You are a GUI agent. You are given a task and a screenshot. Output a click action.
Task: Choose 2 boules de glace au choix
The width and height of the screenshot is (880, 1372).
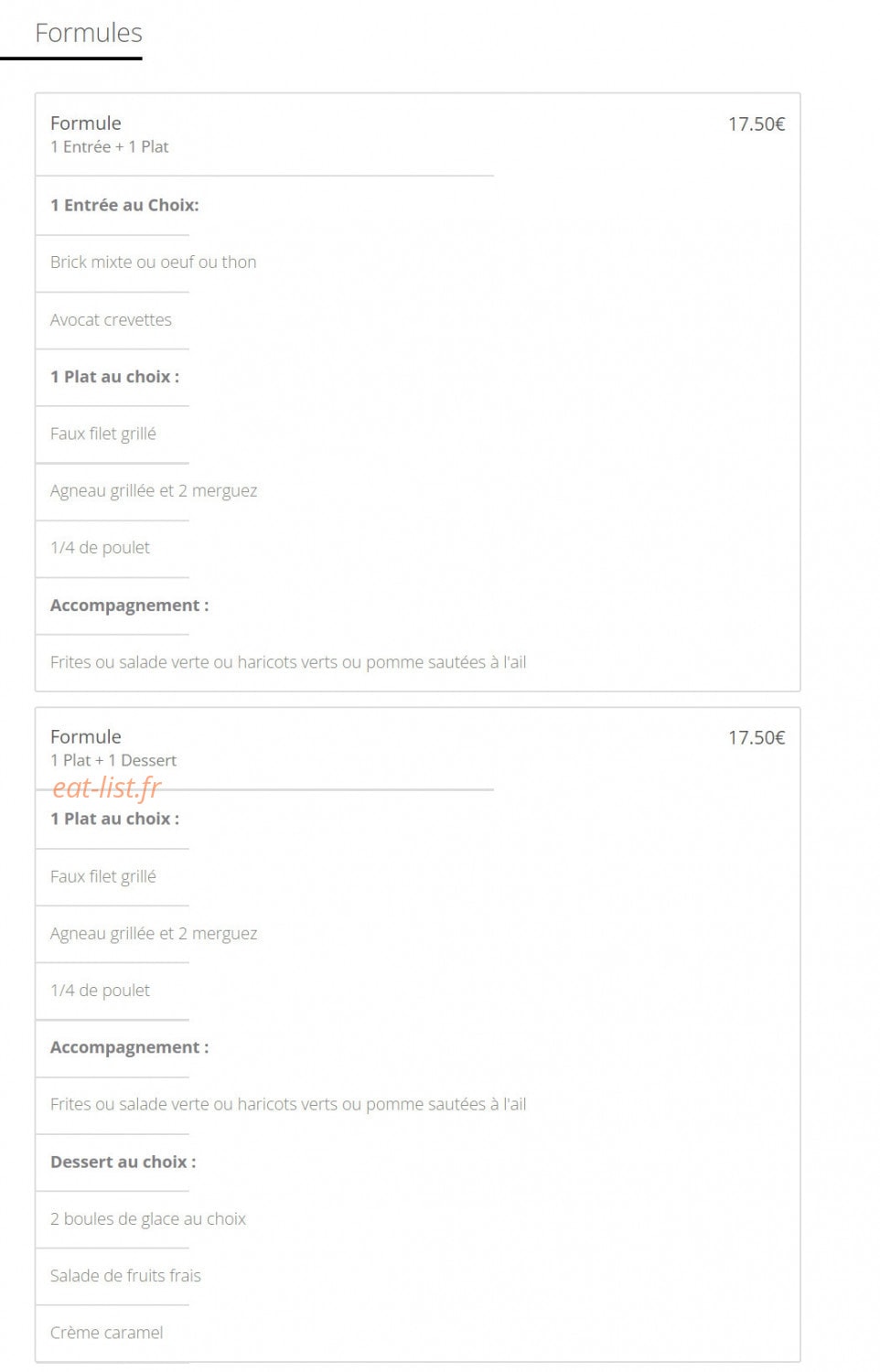pyautogui.click(x=148, y=1219)
